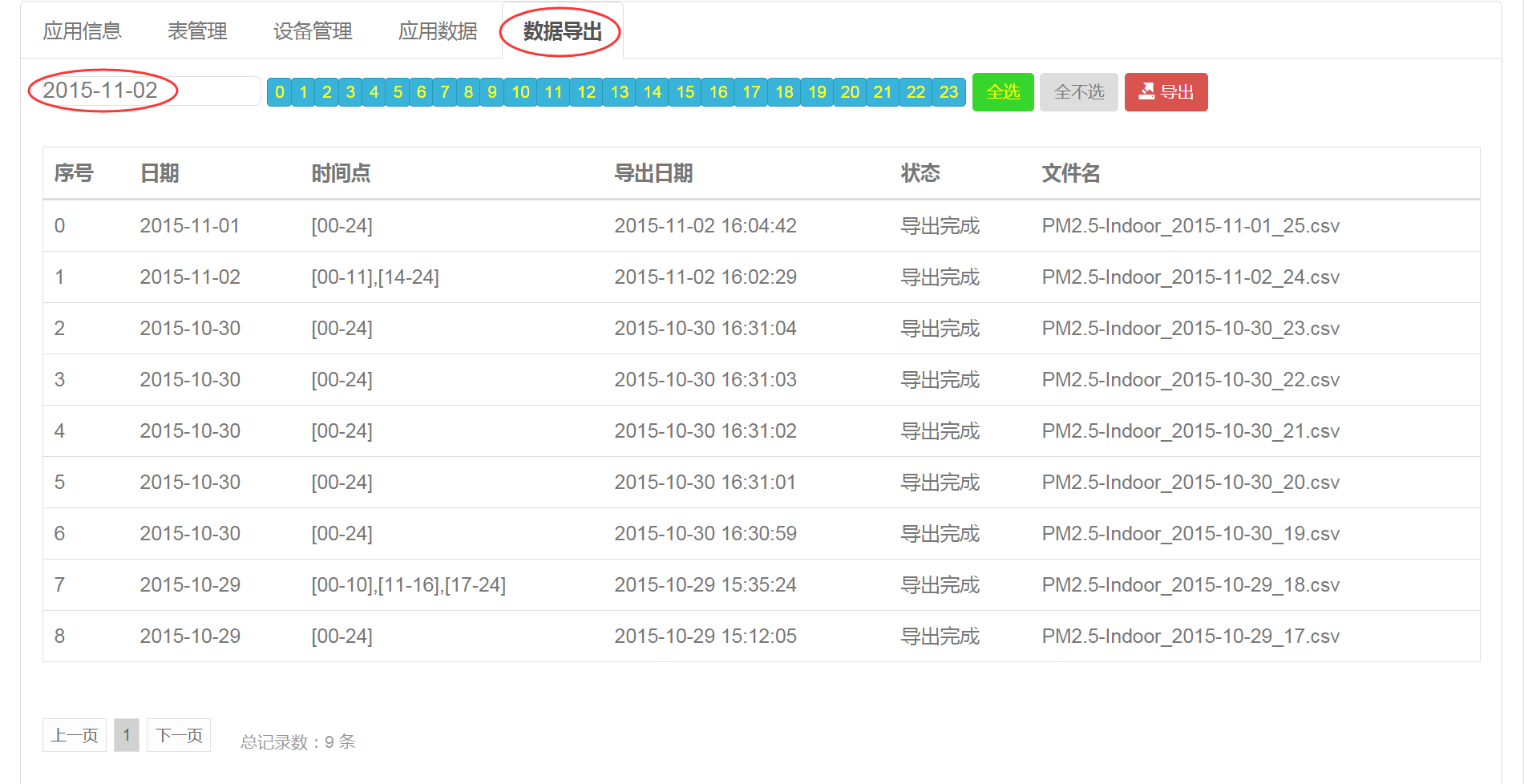Toggle hour 23 time button
Viewport: 1524px width, 784px height.
[x=948, y=92]
